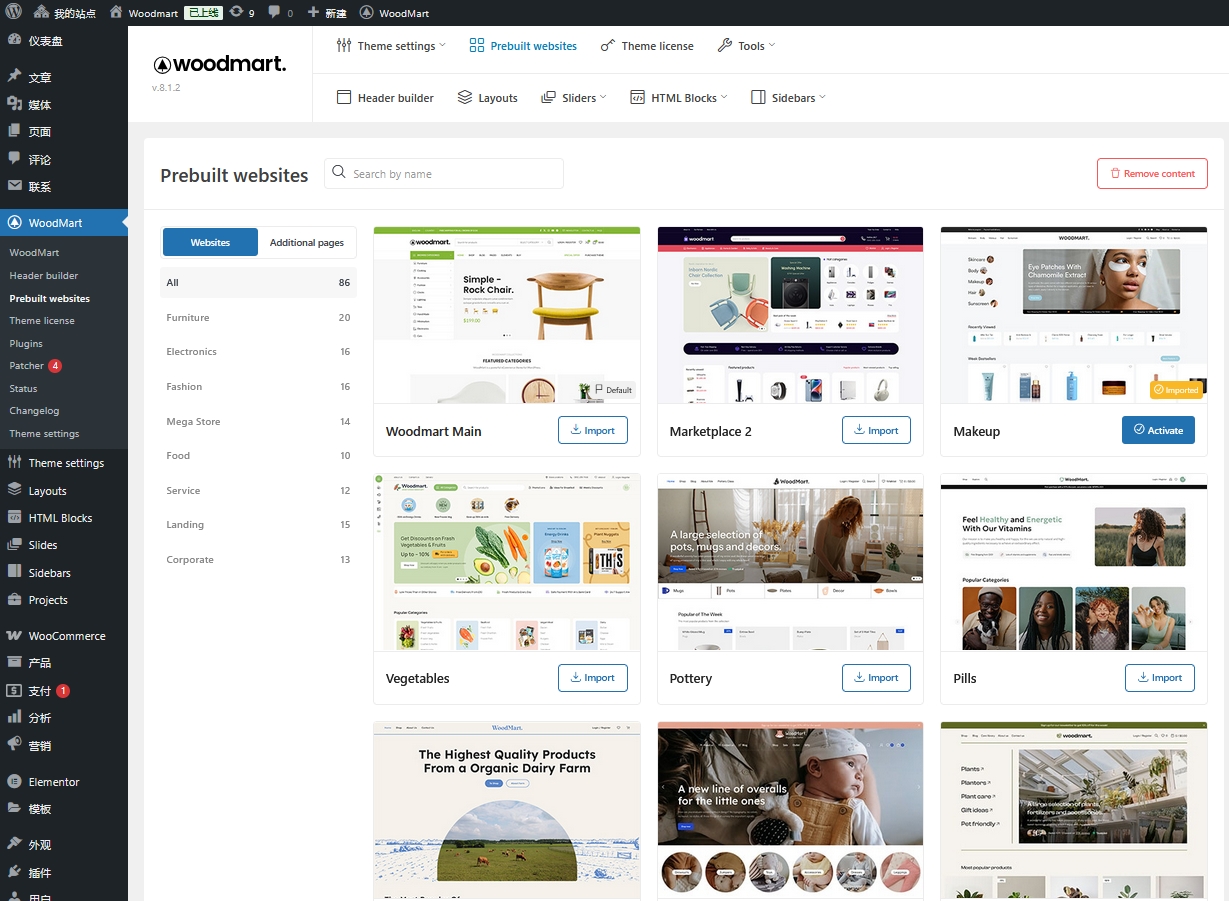Click the 仪表盘 dashboard icon in the sidebar

tap(14, 41)
